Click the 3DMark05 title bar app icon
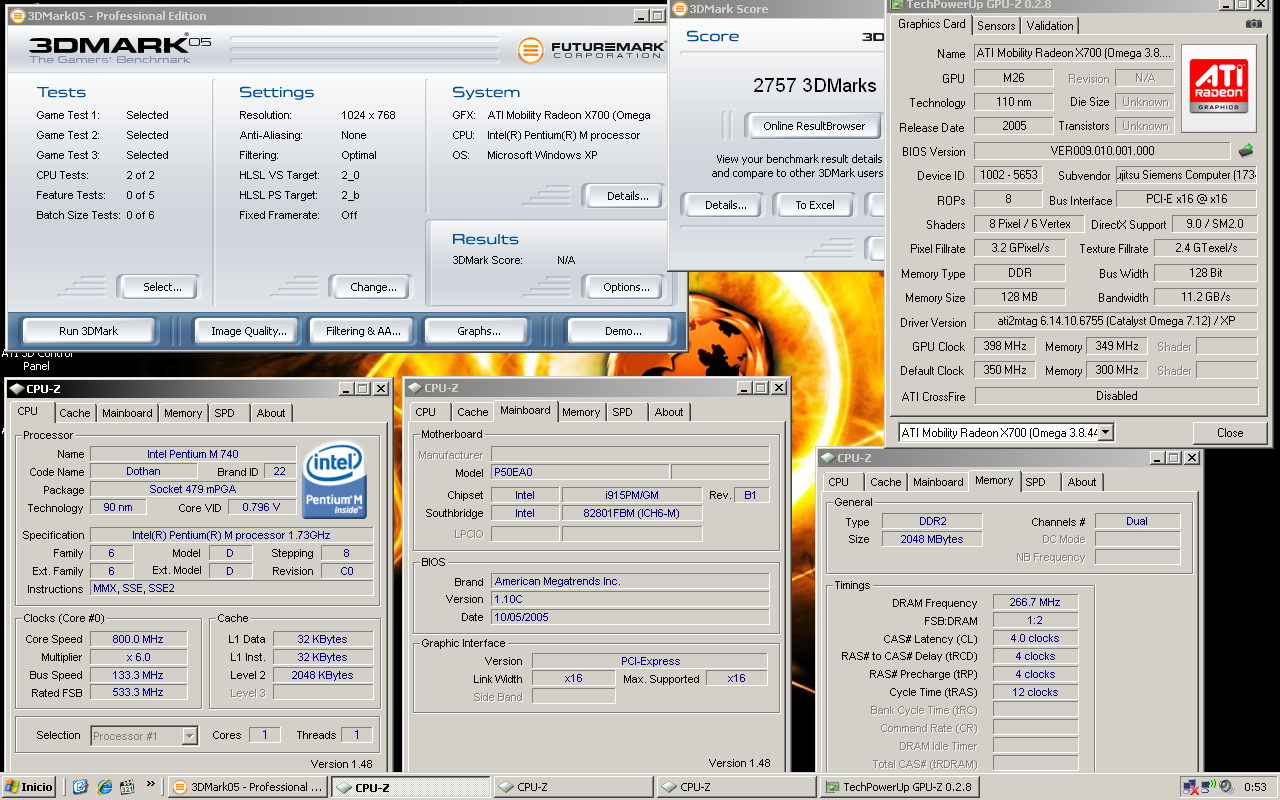 click(17, 16)
